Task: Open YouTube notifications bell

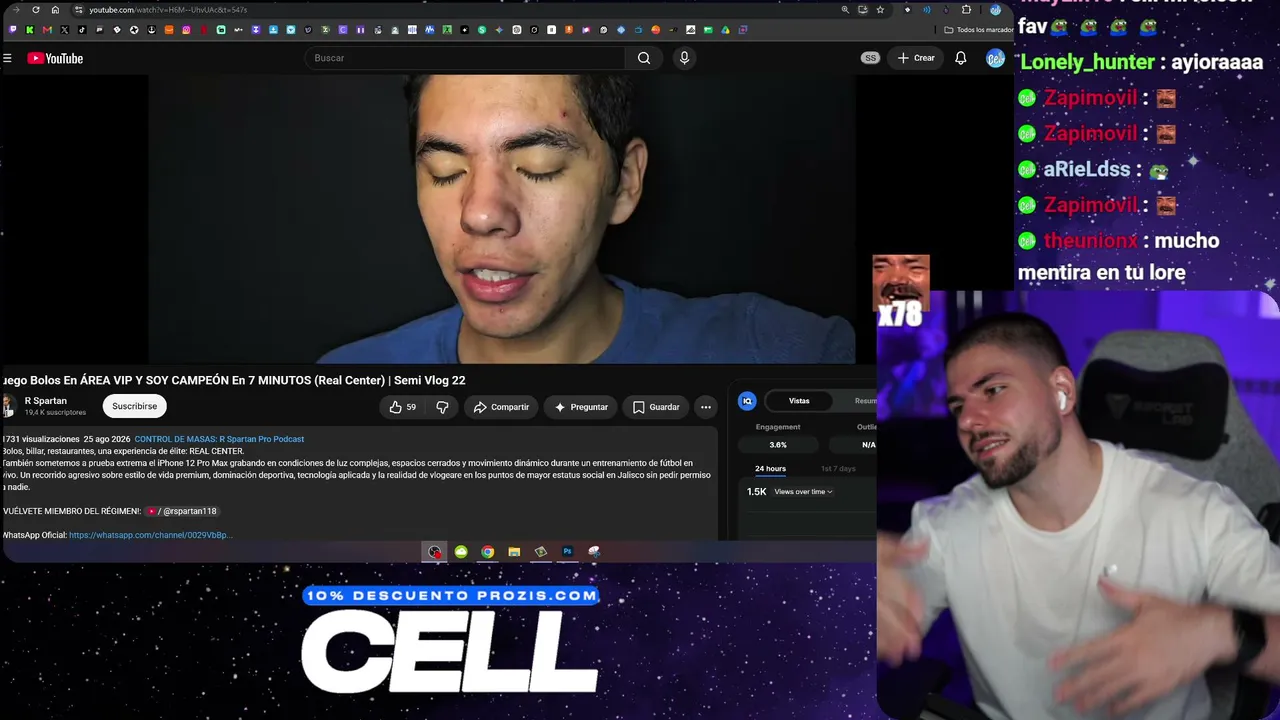Action: point(960,58)
